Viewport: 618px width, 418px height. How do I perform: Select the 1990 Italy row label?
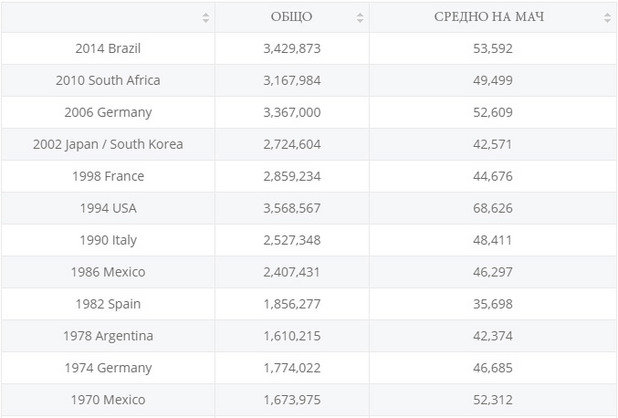click(x=108, y=240)
